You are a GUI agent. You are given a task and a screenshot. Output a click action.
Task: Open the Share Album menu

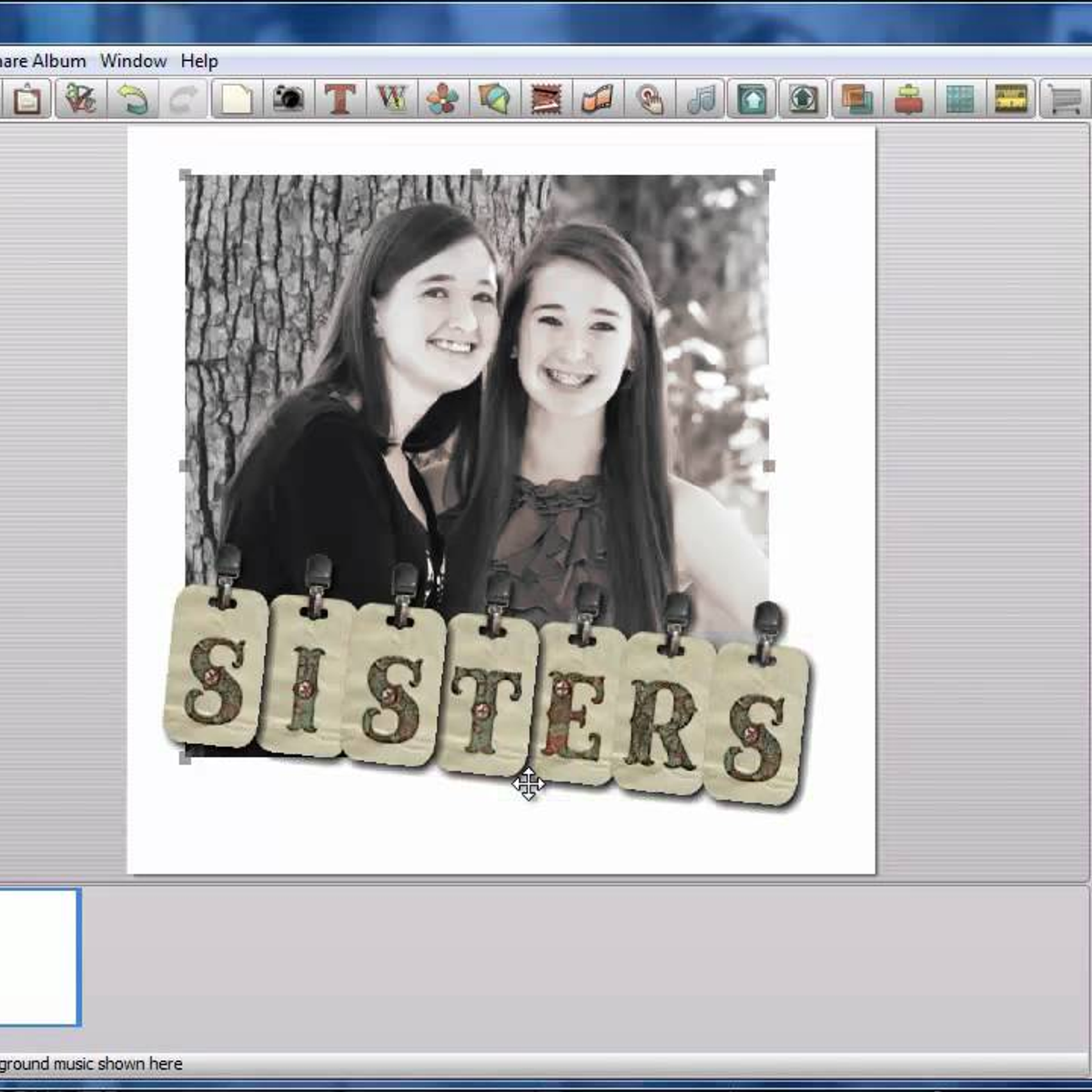point(41,61)
